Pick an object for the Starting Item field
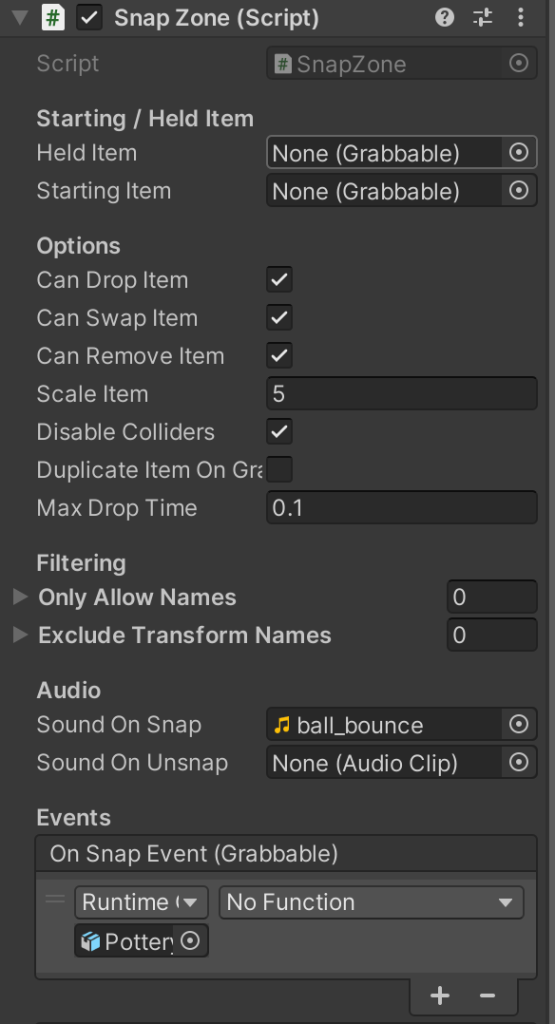Viewport: 555px width, 1024px height. pos(518,191)
